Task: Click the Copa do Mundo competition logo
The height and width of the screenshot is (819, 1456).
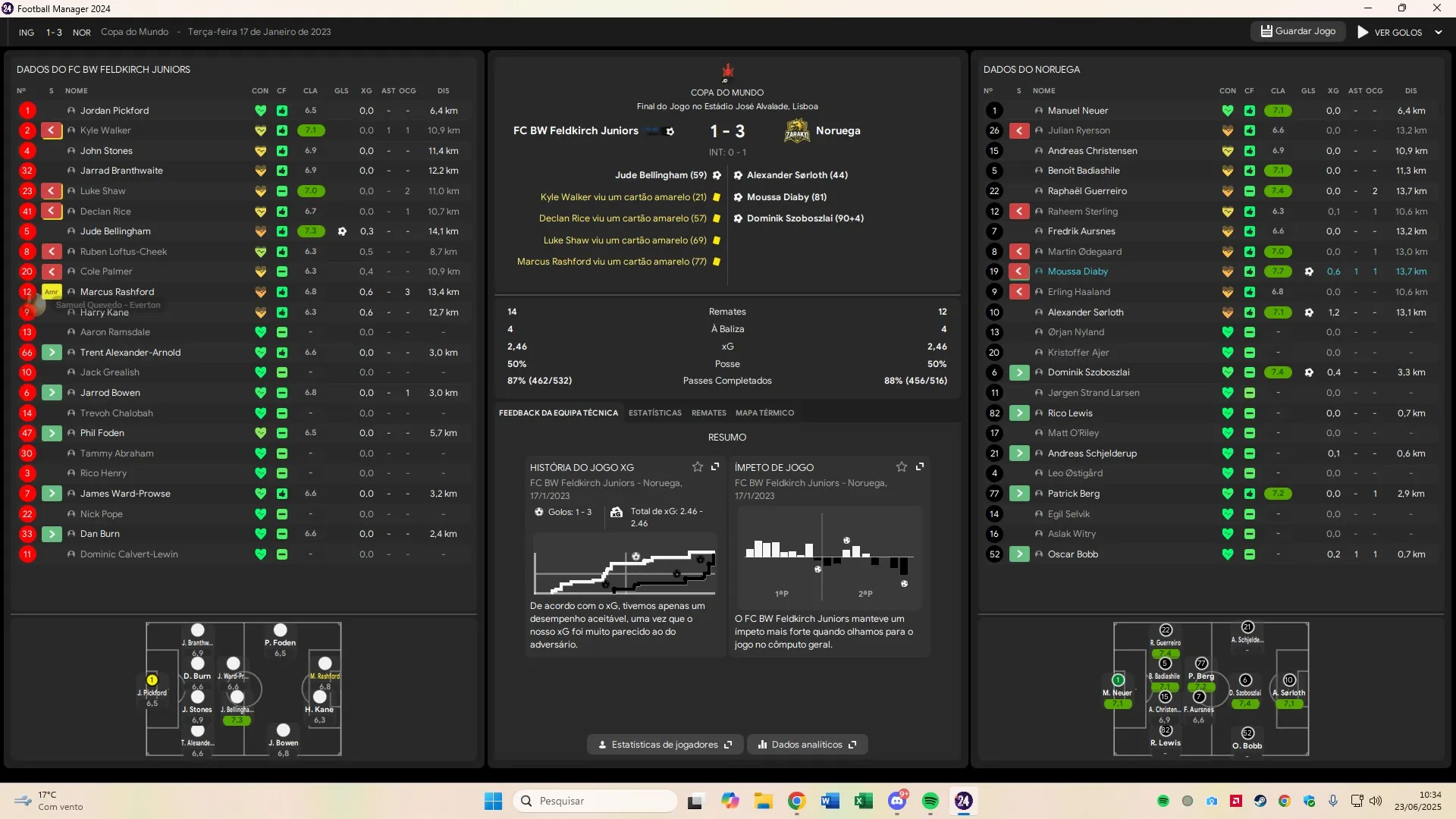Action: (x=727, y=73)
